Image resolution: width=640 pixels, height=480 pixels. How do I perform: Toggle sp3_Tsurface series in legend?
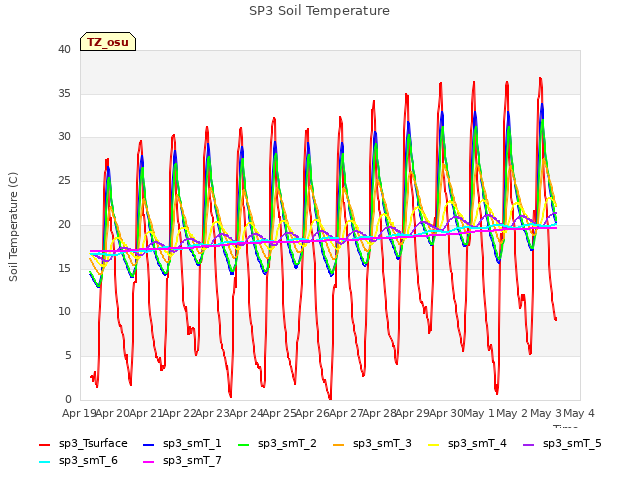[83, 444]
